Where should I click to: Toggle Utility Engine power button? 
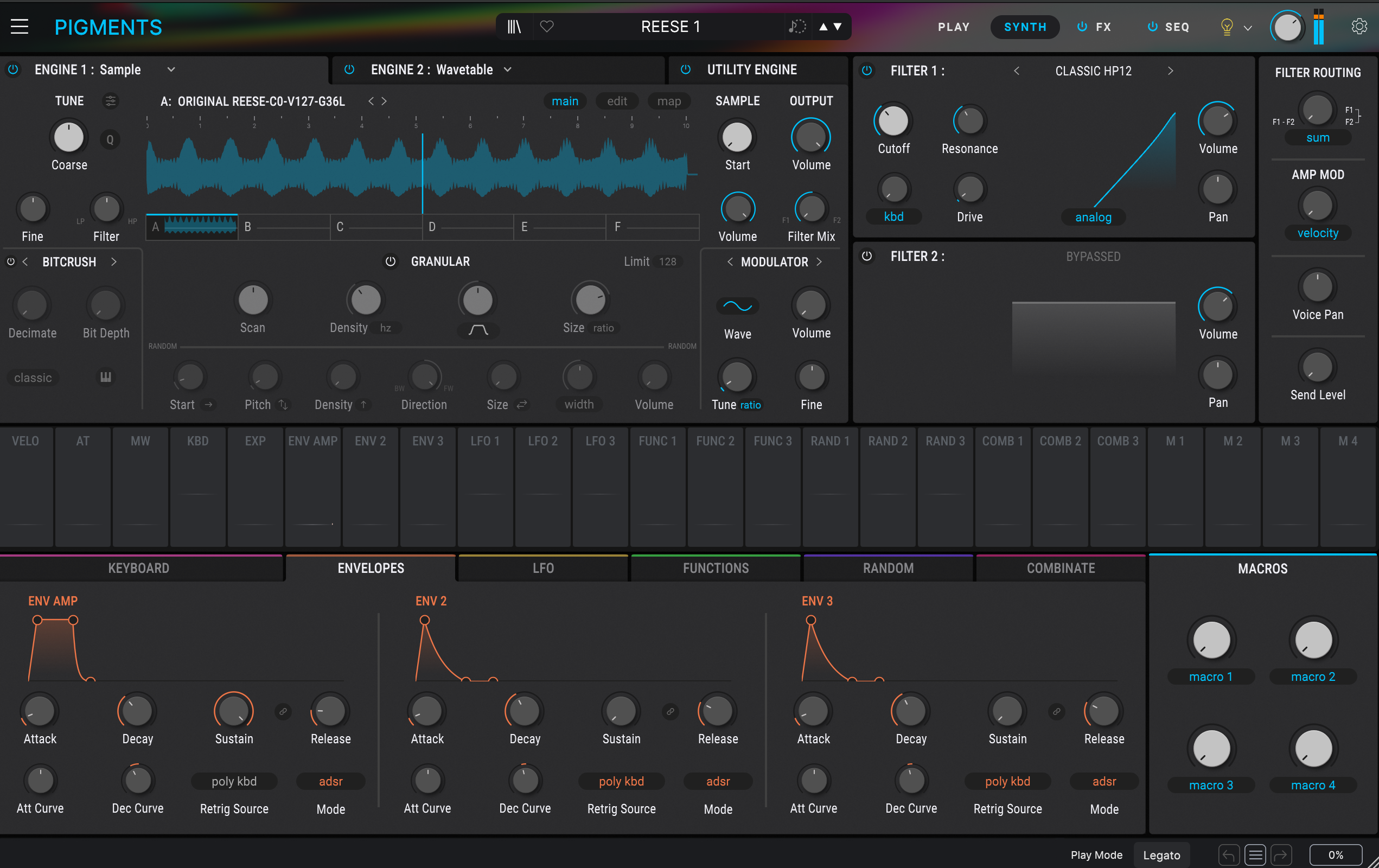tap(685, 69)
